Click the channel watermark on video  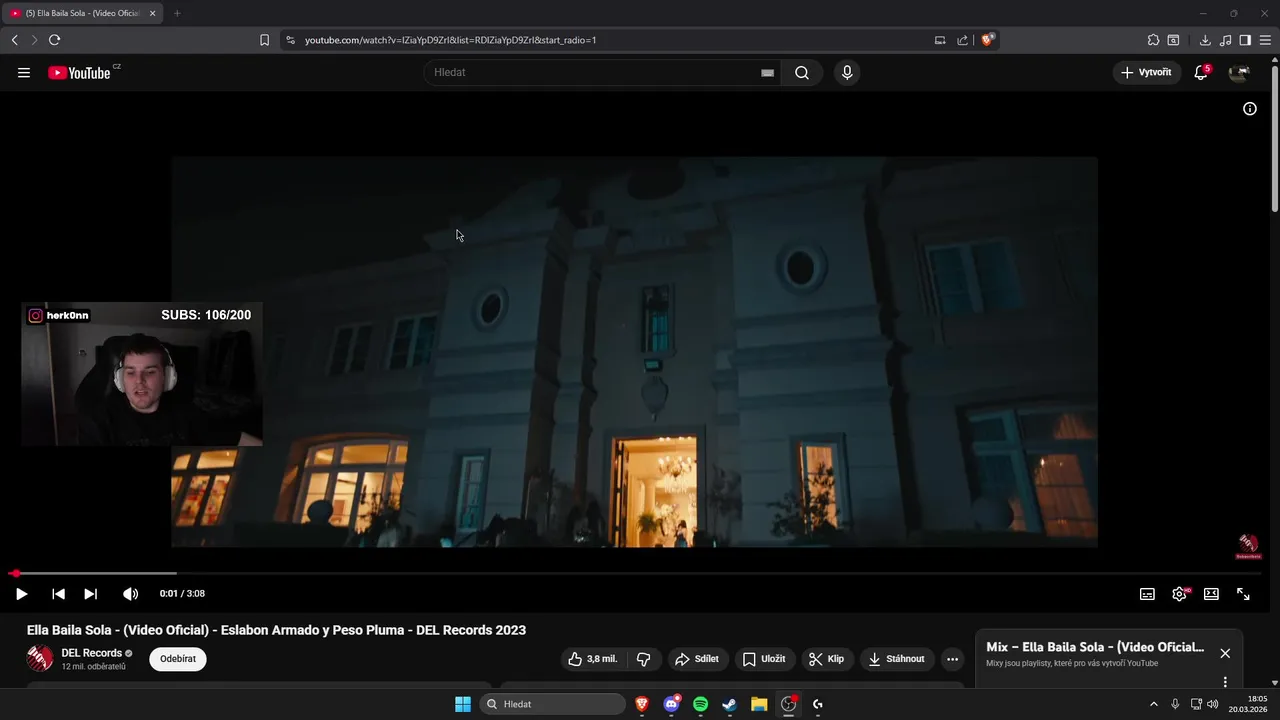[x=1248, y=546]
